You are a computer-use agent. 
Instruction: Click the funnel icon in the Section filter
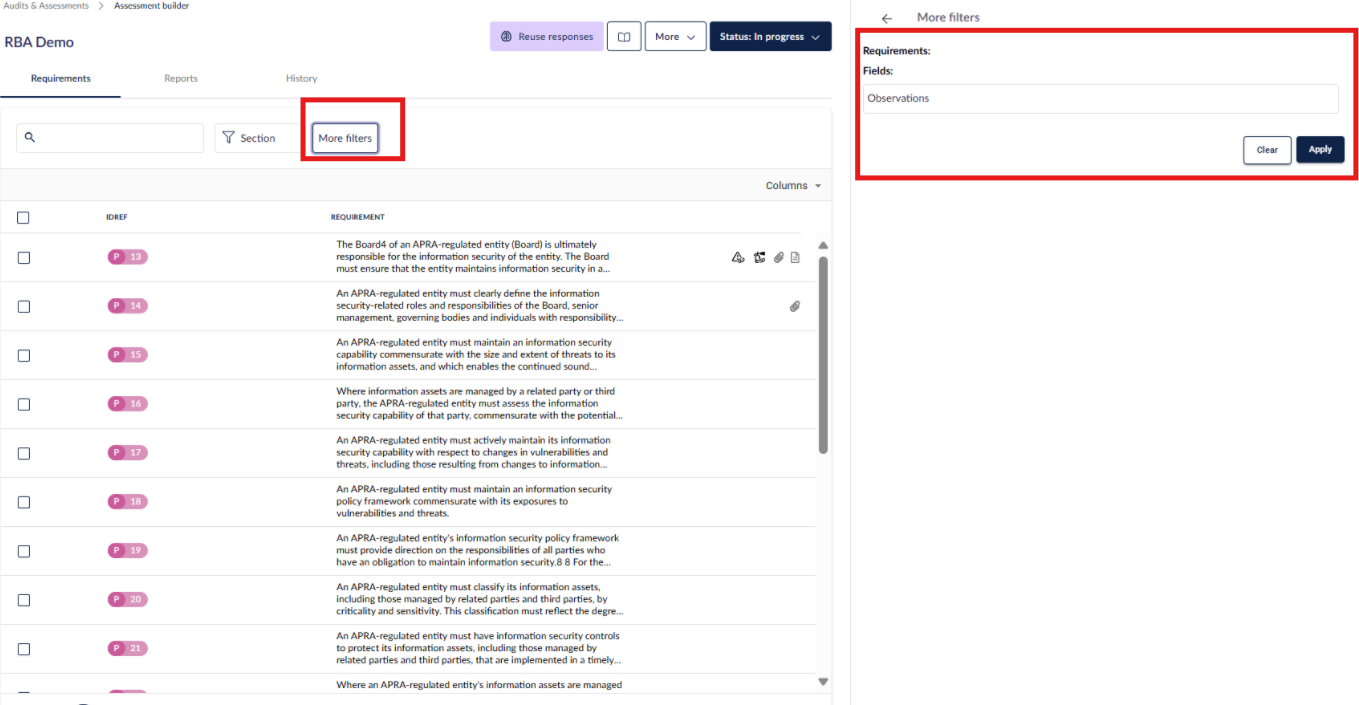click(228, 138)
